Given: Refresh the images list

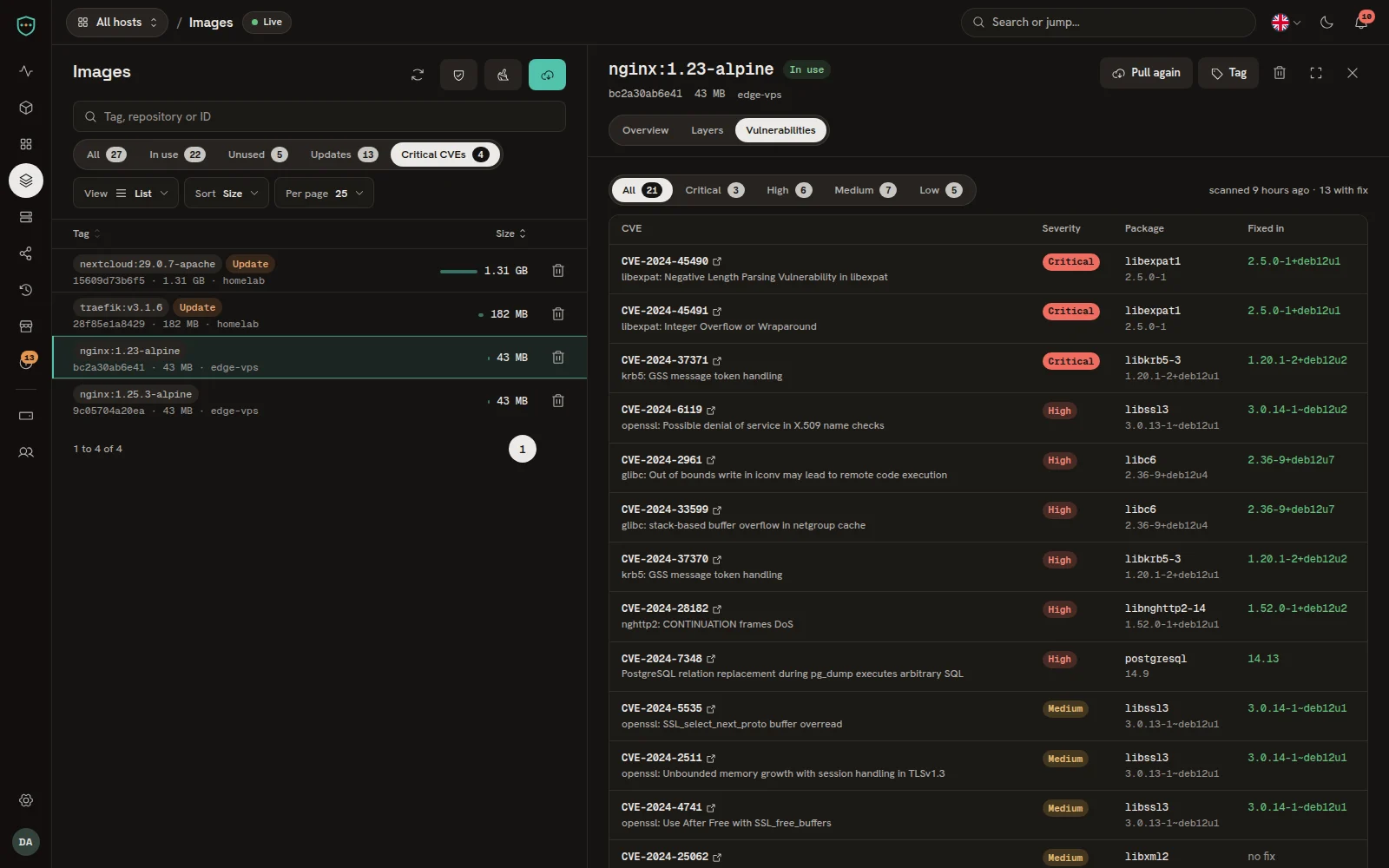Looking at the screenshot, I should point(418,75).
